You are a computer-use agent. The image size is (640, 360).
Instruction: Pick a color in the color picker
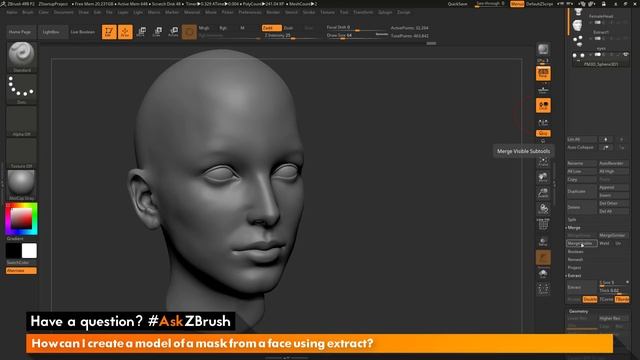pyautogui.click(x=21, y=219)
